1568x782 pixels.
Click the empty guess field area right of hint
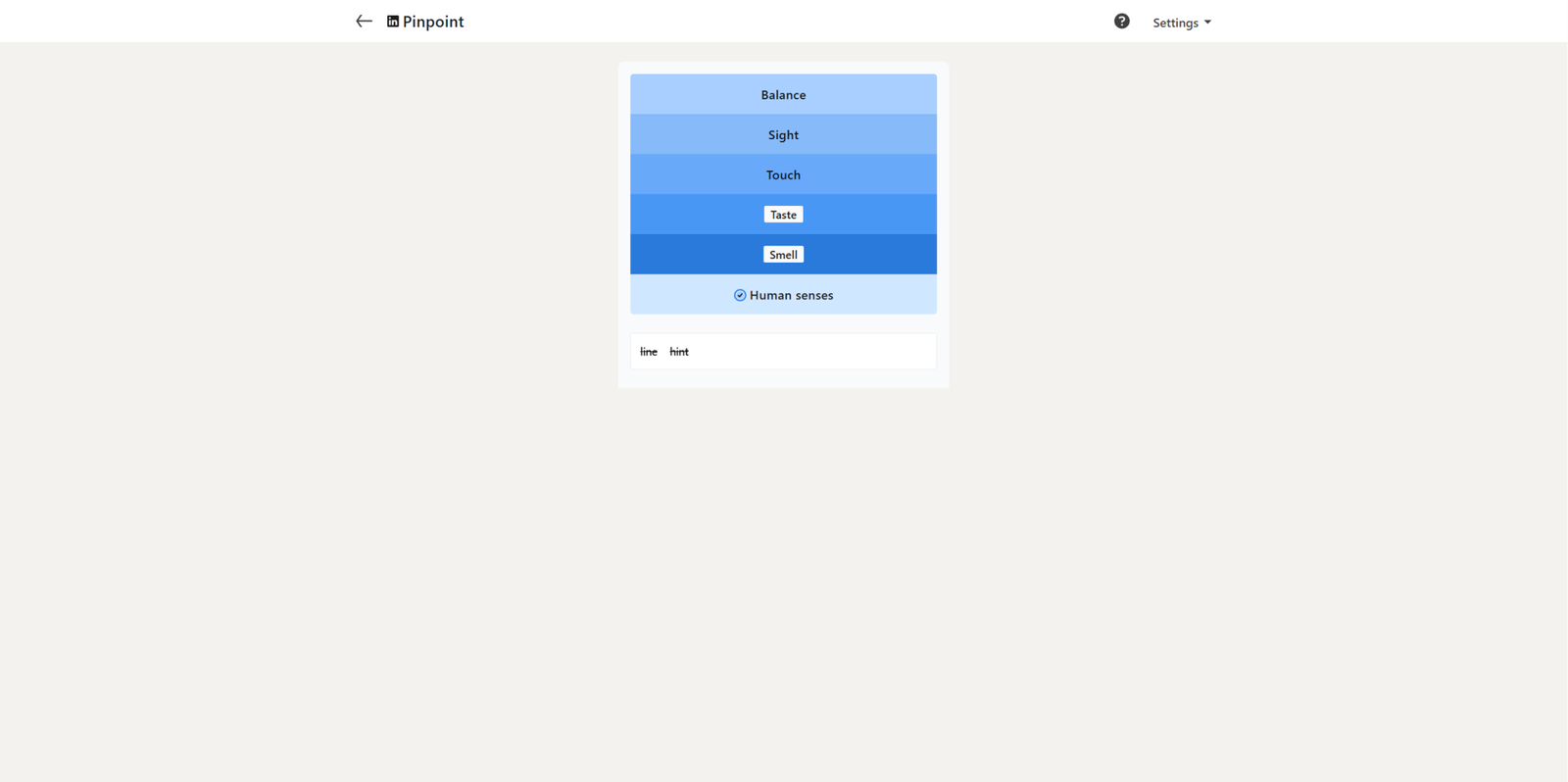coord(813,352)
